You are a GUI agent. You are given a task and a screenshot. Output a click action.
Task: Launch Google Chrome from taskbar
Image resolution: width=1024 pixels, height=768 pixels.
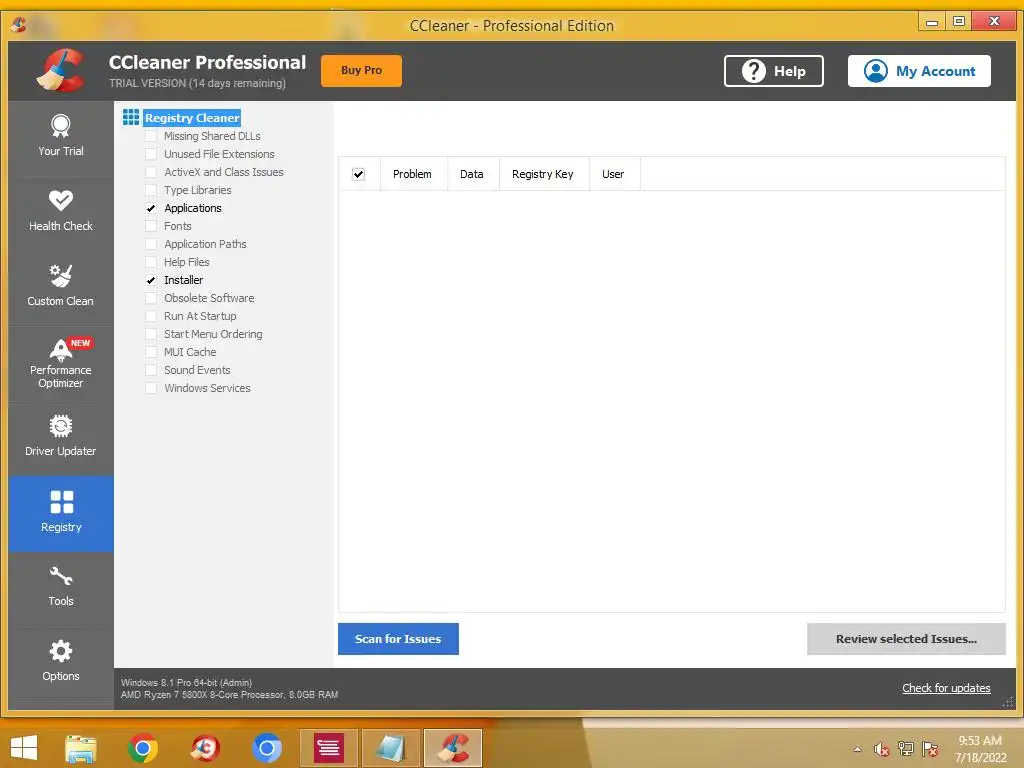[x=142, y=748]
